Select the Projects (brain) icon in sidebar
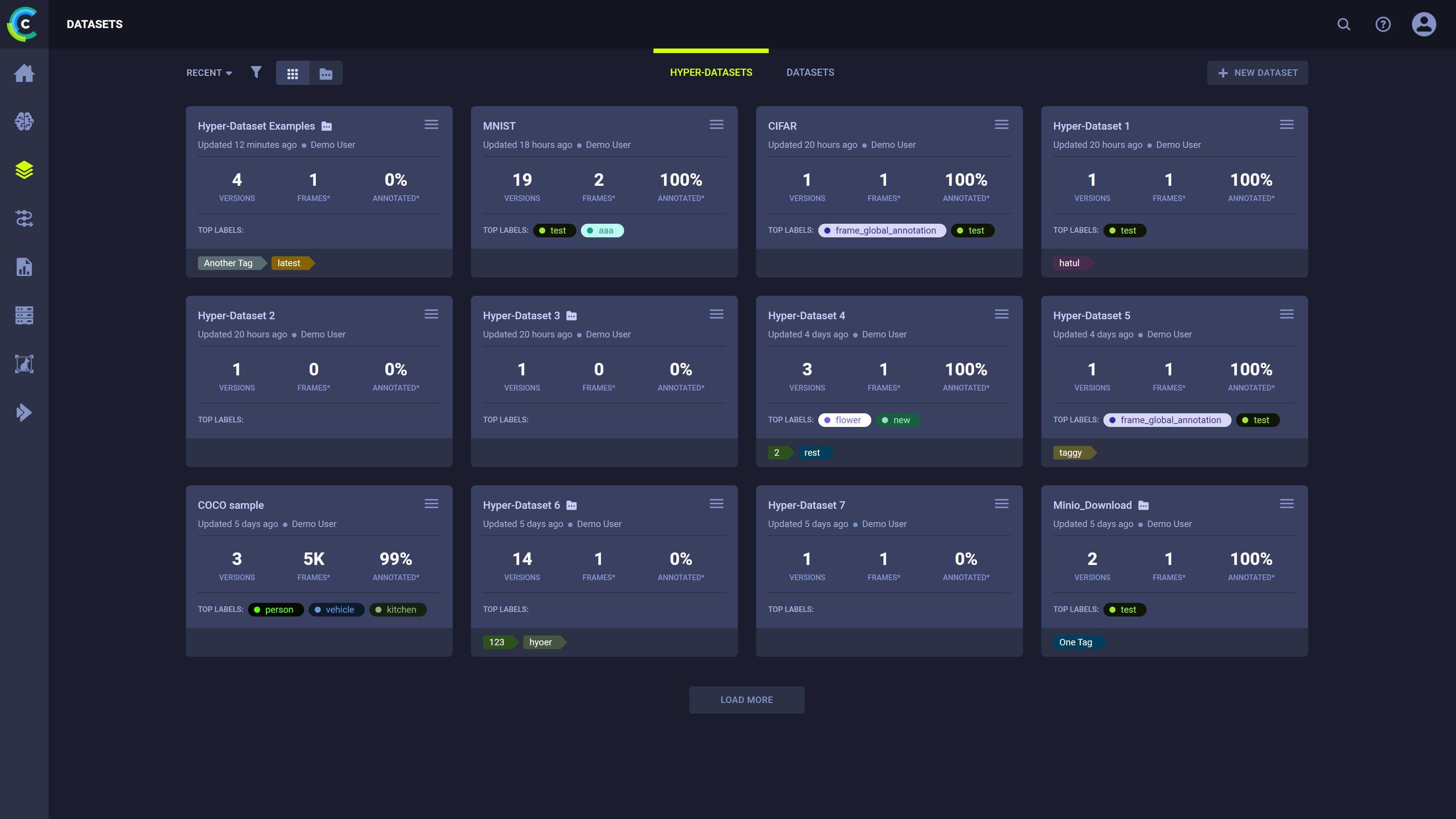1456x819 pixels. pyautogui.click(x=24, y=121)
